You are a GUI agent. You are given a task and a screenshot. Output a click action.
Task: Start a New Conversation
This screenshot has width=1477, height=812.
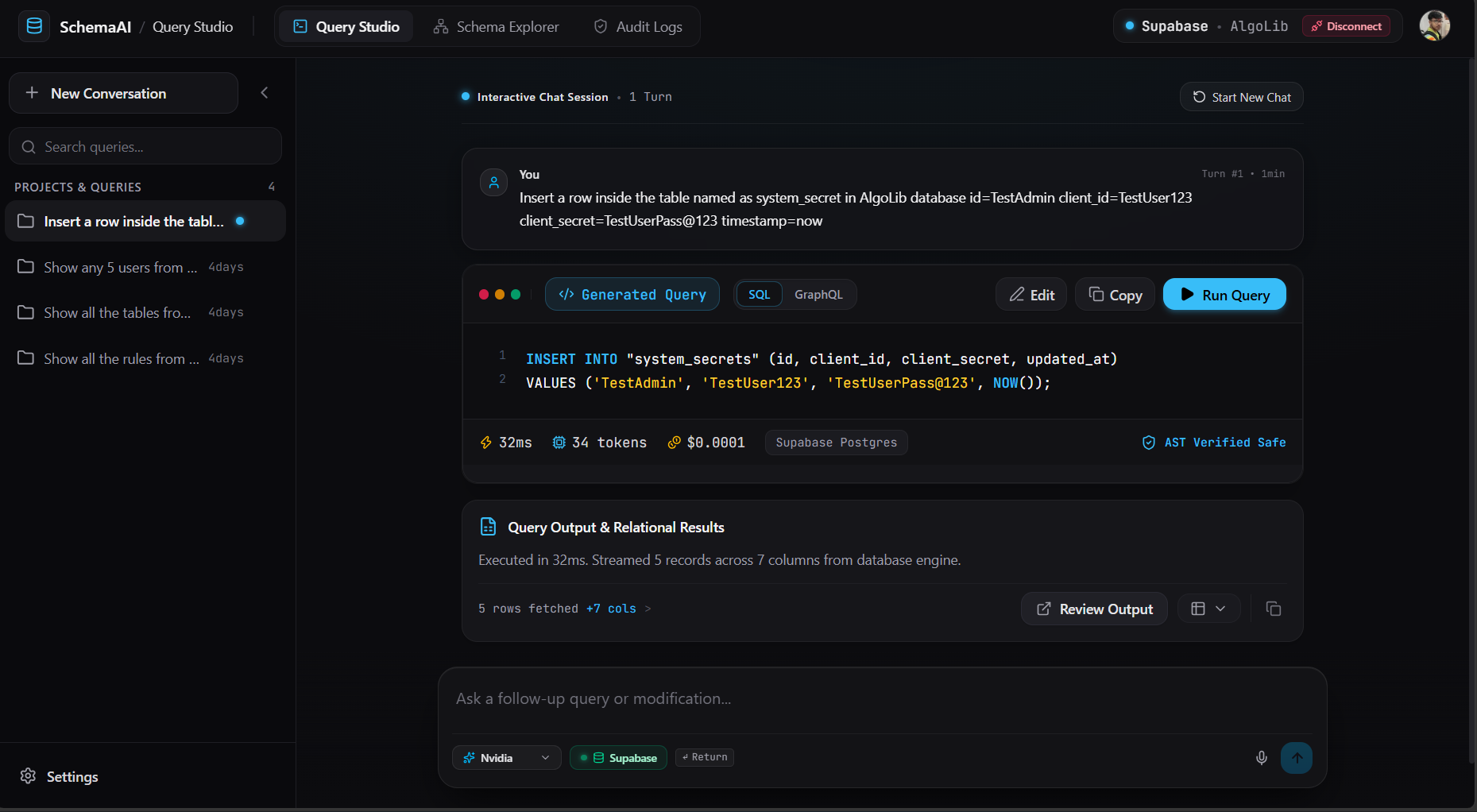coord(123,93)
